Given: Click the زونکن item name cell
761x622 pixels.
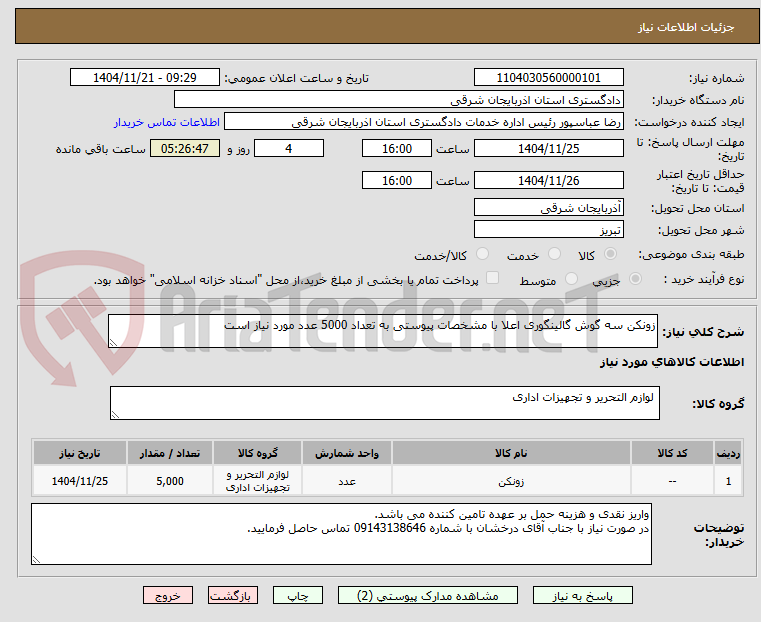Looking at the screenshot, I should point(511,481).
